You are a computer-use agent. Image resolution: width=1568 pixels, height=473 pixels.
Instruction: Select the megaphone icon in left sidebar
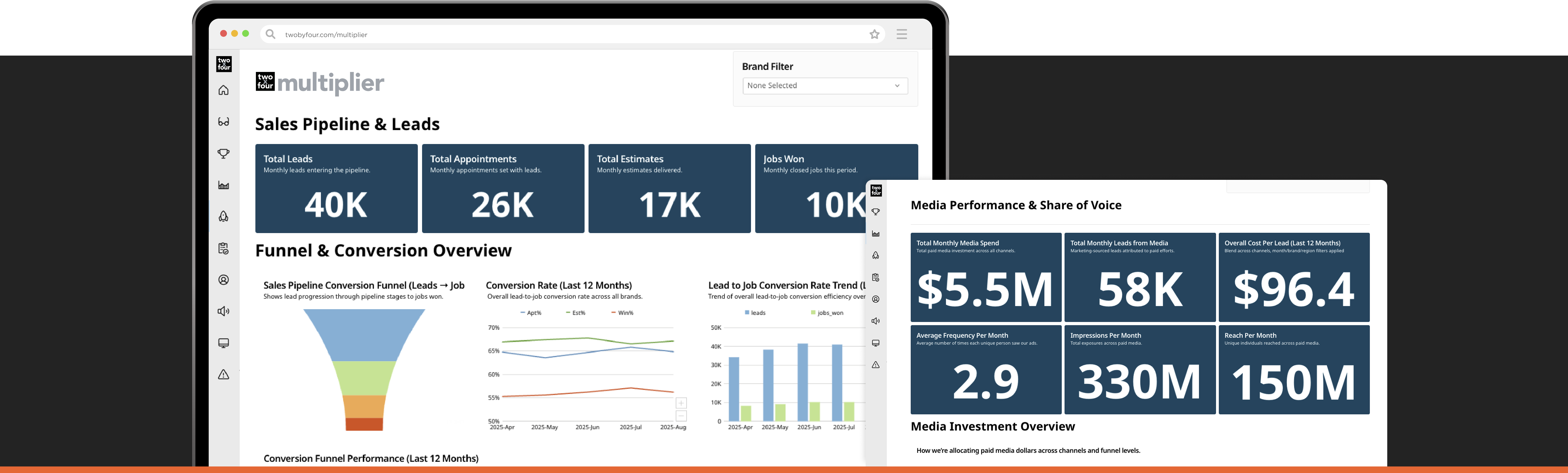[223, 311]
